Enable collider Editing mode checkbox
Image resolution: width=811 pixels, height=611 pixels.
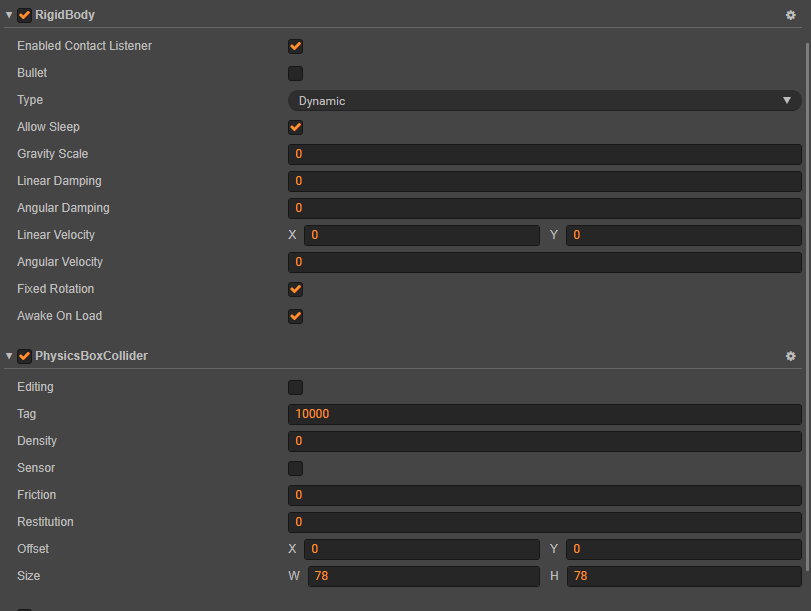point(295,387)
